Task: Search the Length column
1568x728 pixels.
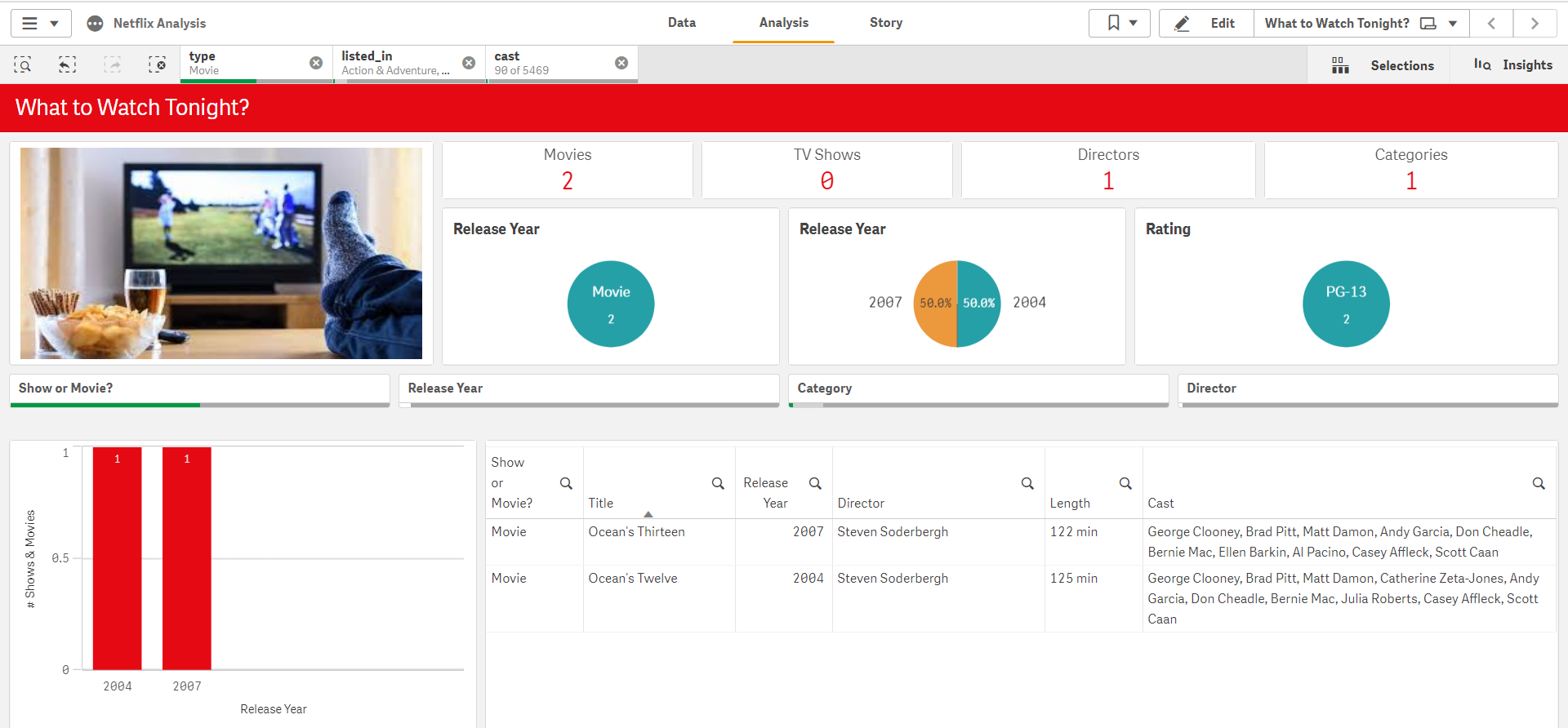Action: [1125, 483]
